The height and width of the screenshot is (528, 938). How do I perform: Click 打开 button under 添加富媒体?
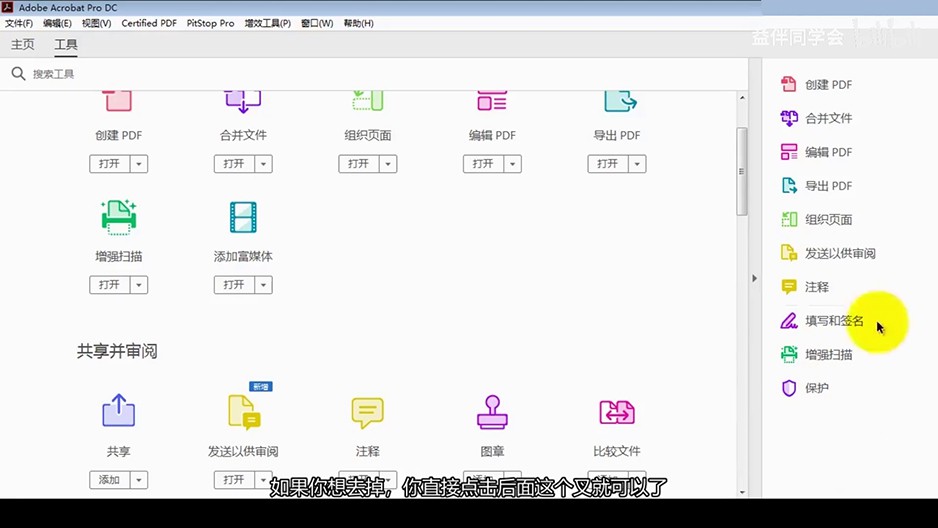[x=234, y=285]
